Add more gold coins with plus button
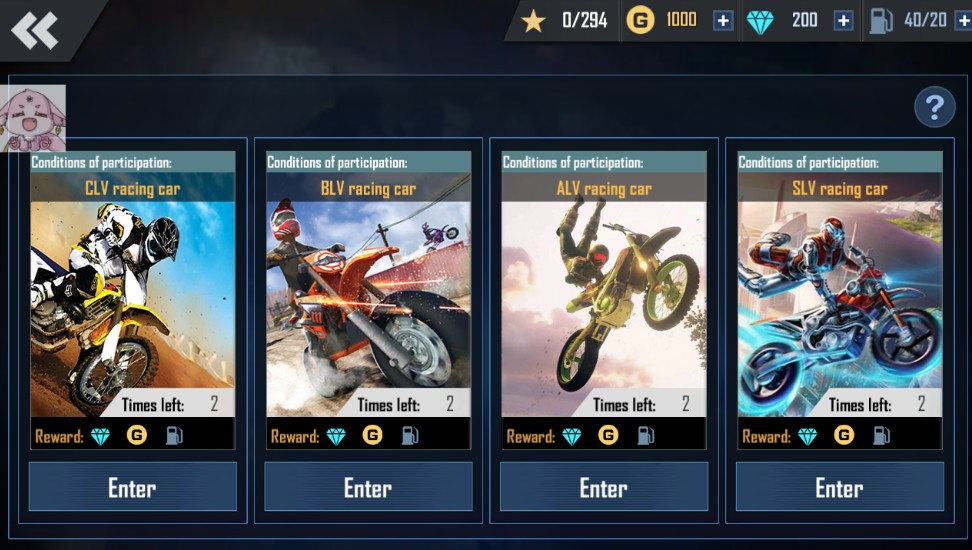The image size is (972, 550). pos(723,21)
